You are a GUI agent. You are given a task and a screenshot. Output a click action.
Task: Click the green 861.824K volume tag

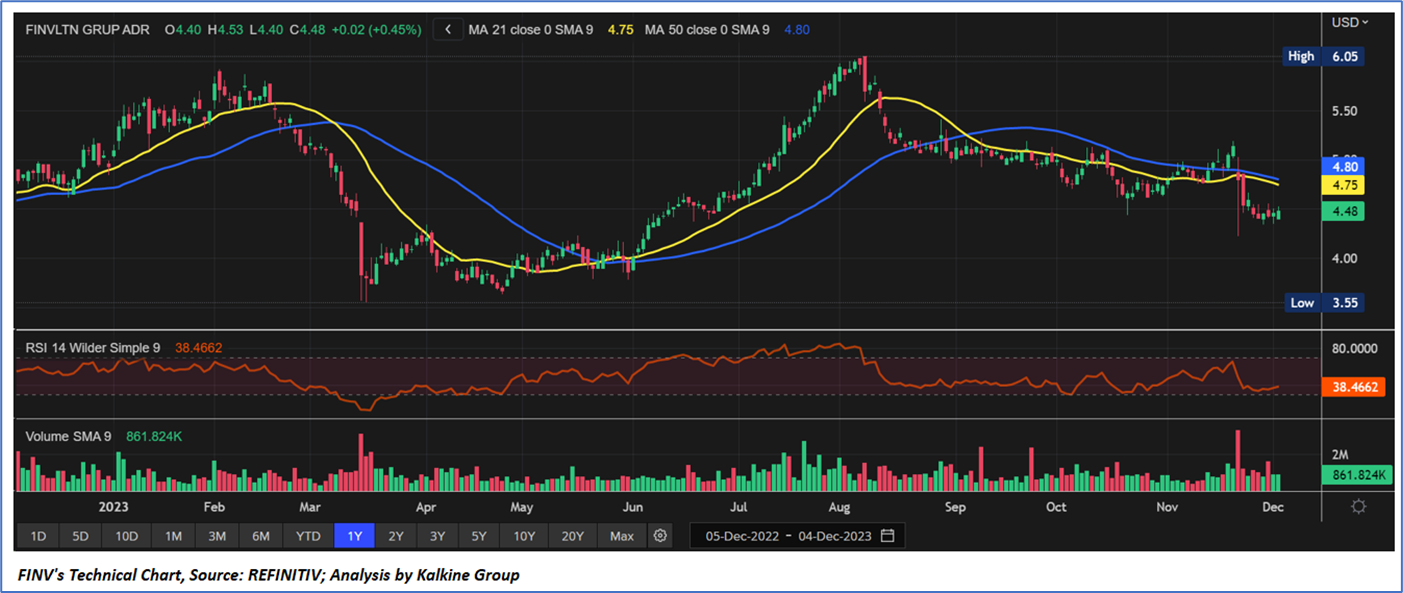pyautogui.click(x=1355, y=477)
